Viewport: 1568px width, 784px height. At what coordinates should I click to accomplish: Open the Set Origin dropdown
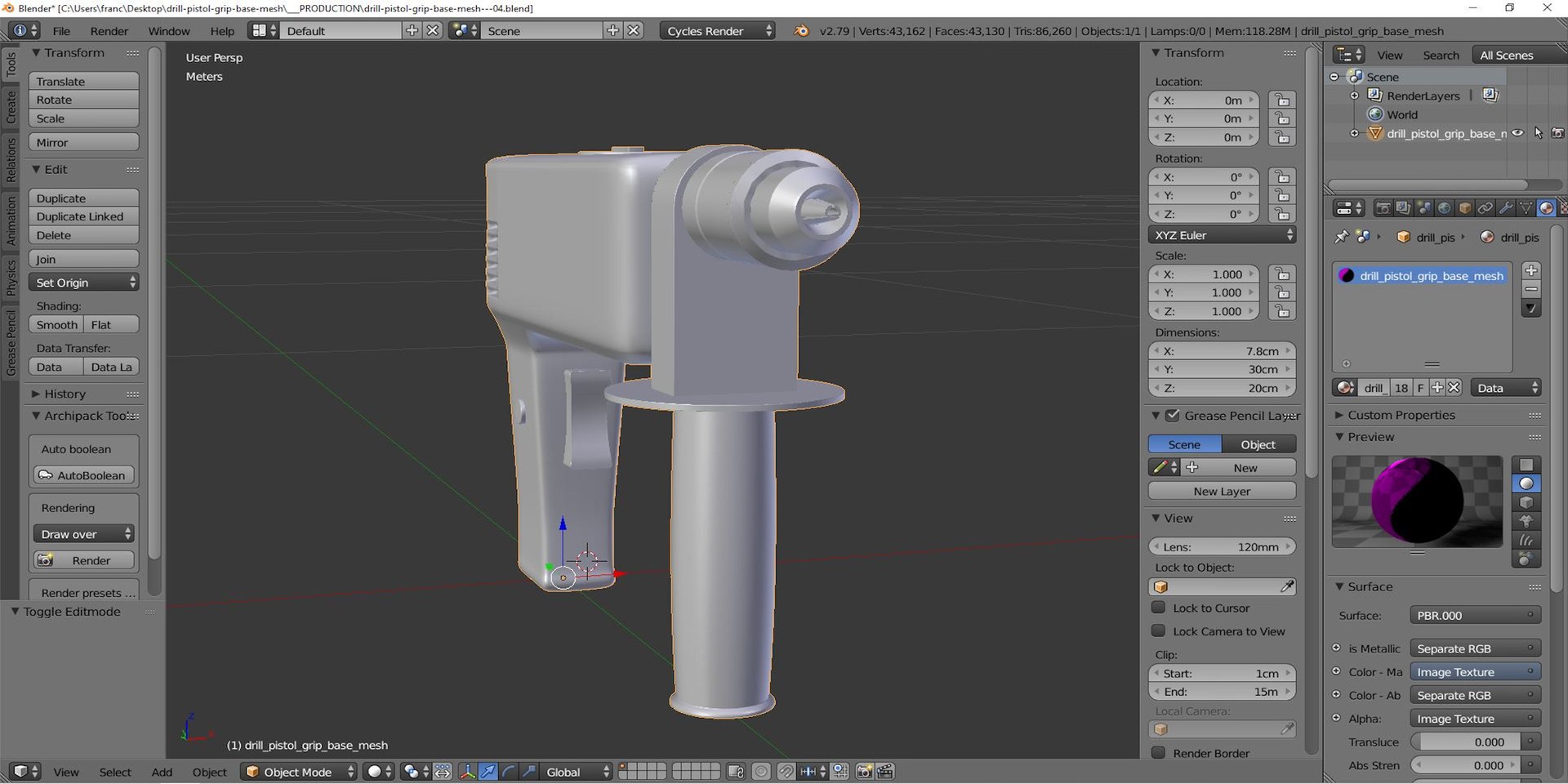click(x=83, y=283)
